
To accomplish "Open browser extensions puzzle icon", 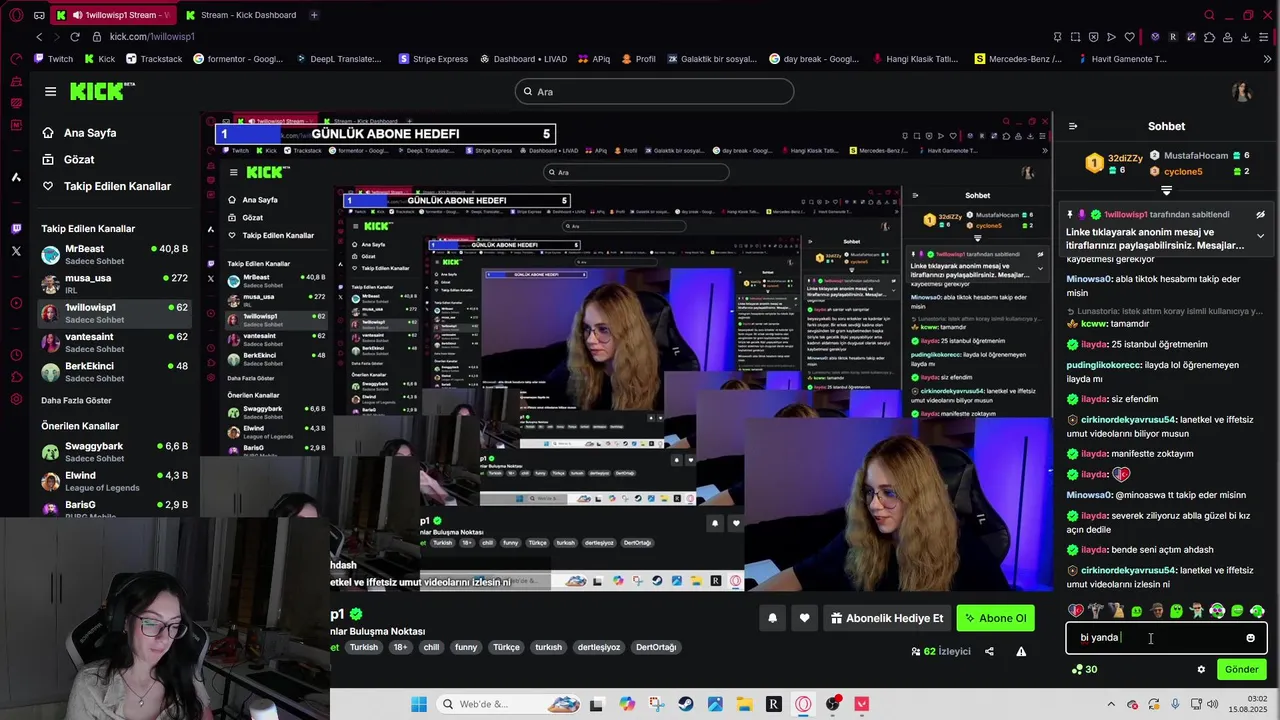I will (x=1209, y=37).
